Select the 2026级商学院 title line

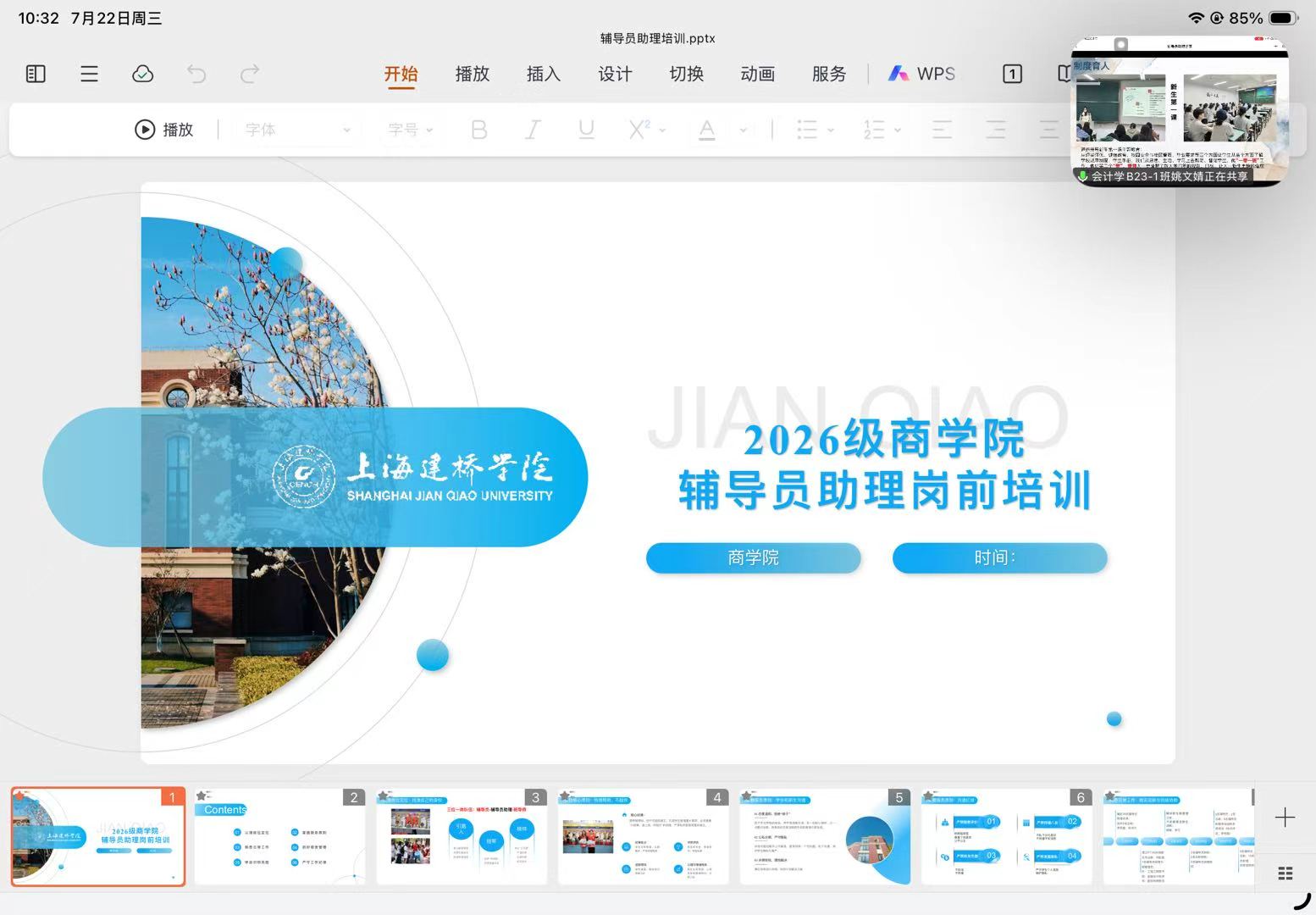coord(884,439)
